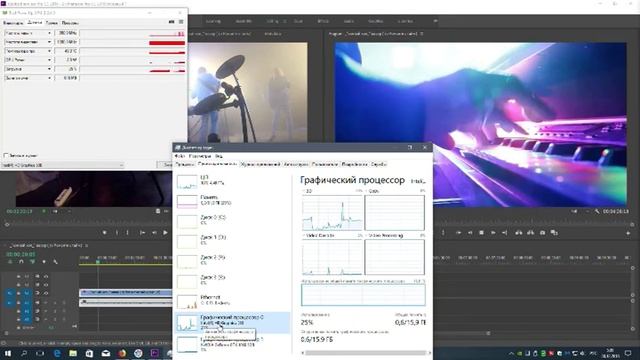Add a marker in the Source monitor
Image resolution: width=640 pixels, height=360 pixels.
click(105, 233)
